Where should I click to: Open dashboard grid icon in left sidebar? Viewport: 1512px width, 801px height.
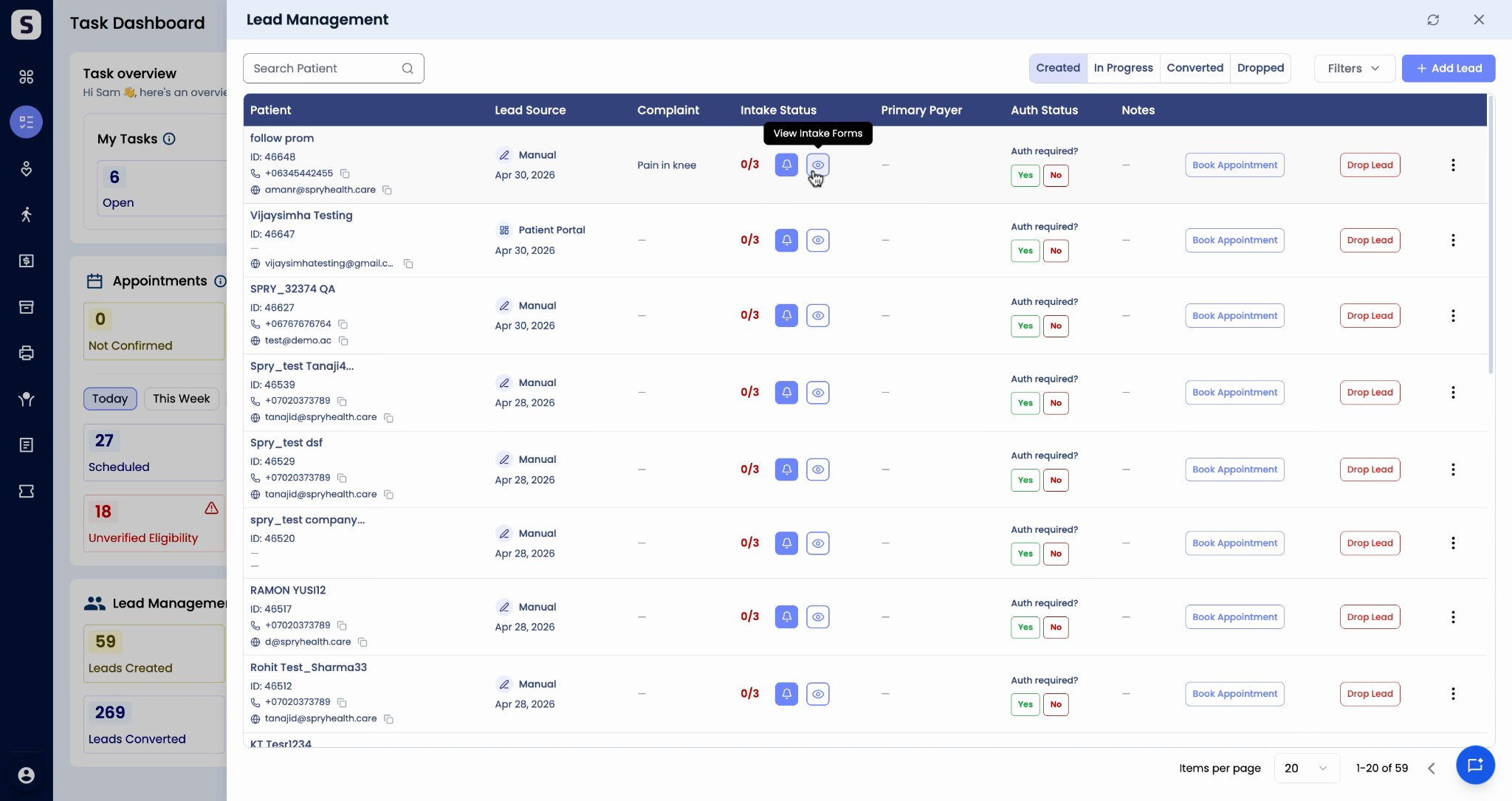click(x=26, y=77)
